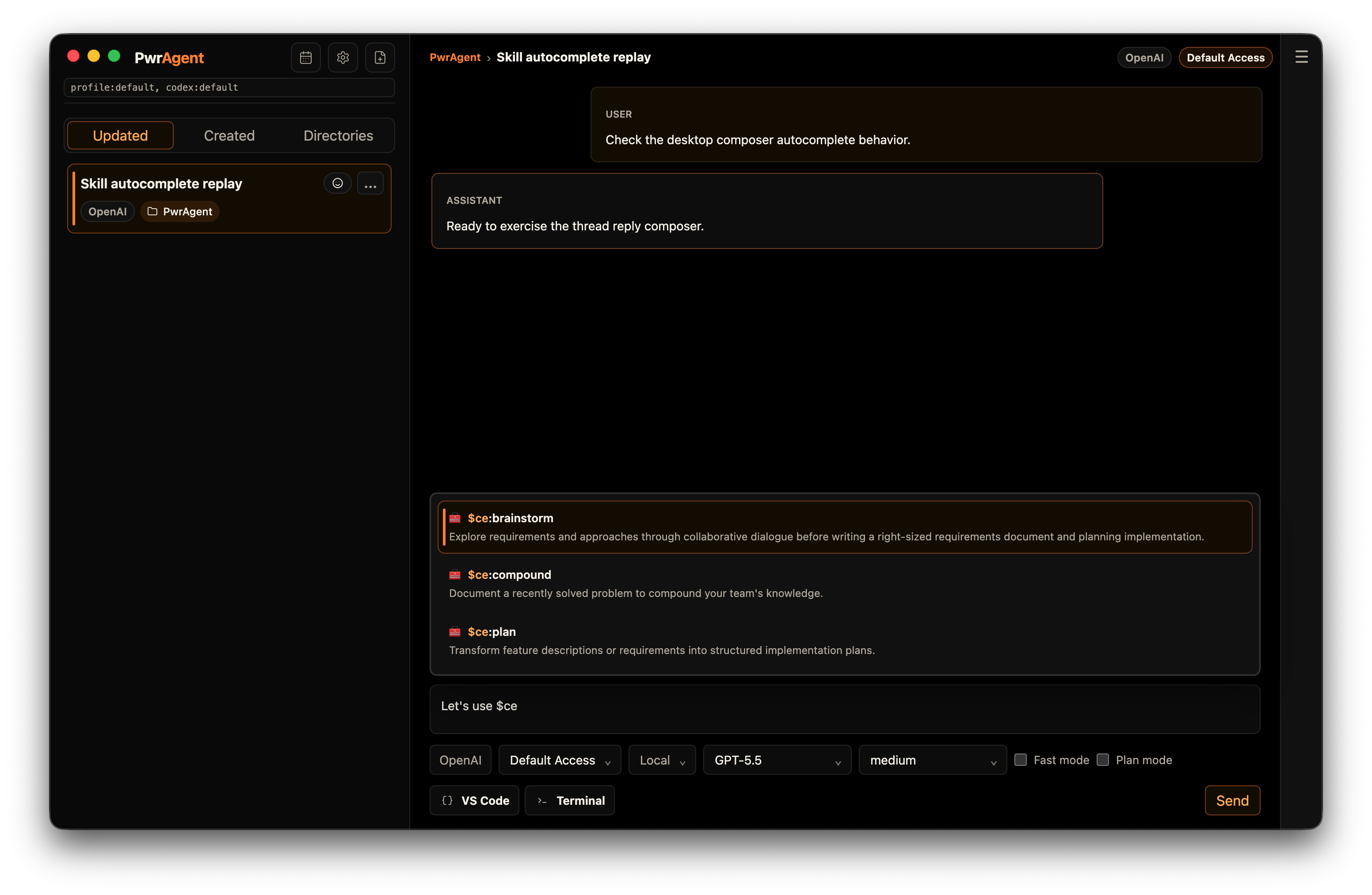The height and width of the screenshot is (895, 1372).
Task: Focus the message composer input field
Action: click(845, 709)
